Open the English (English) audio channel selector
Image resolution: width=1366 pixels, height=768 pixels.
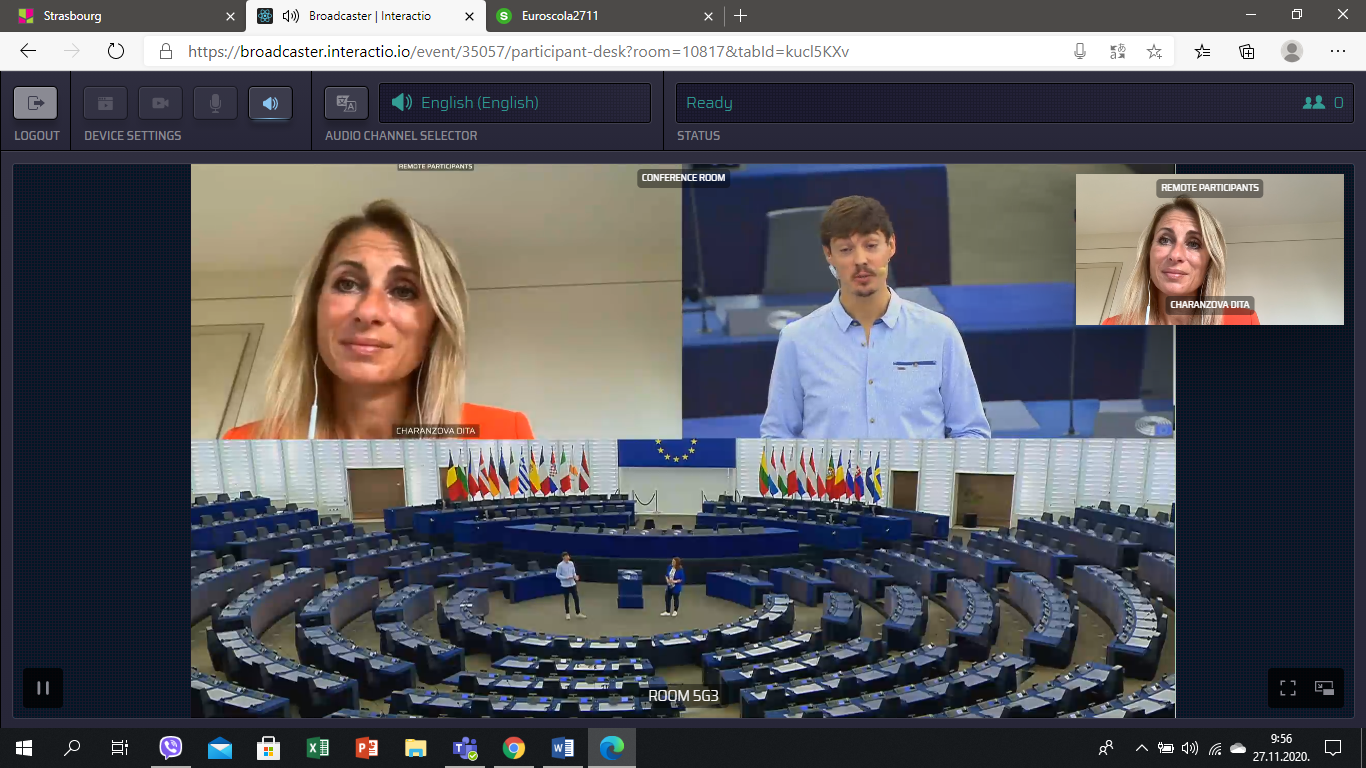[514, 103]
